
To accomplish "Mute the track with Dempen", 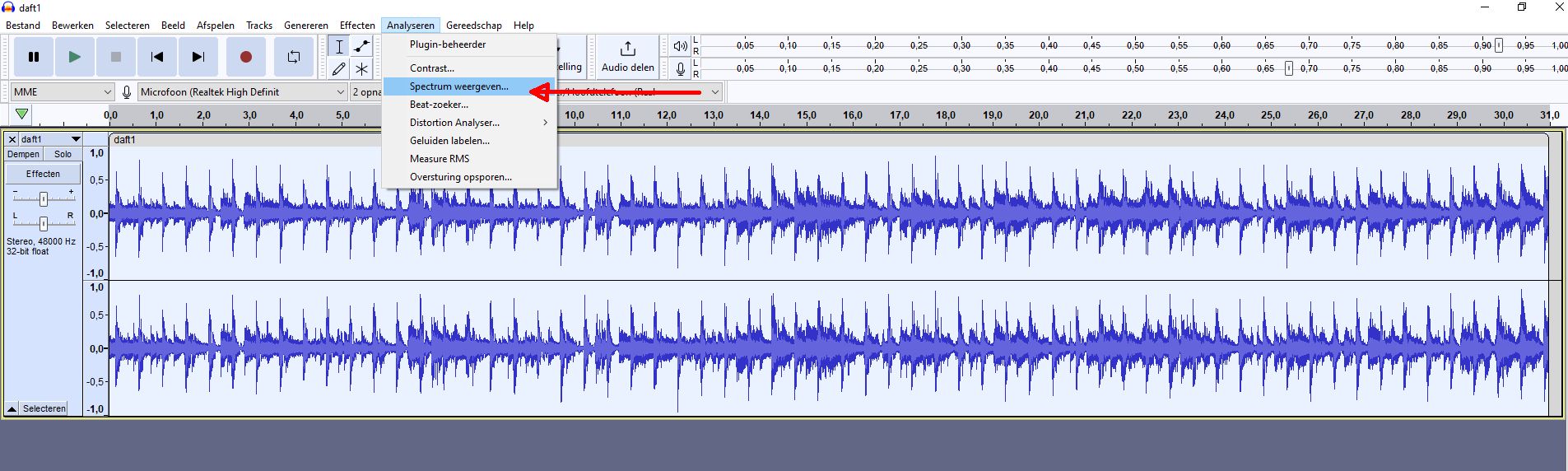I will click(23, 154).
